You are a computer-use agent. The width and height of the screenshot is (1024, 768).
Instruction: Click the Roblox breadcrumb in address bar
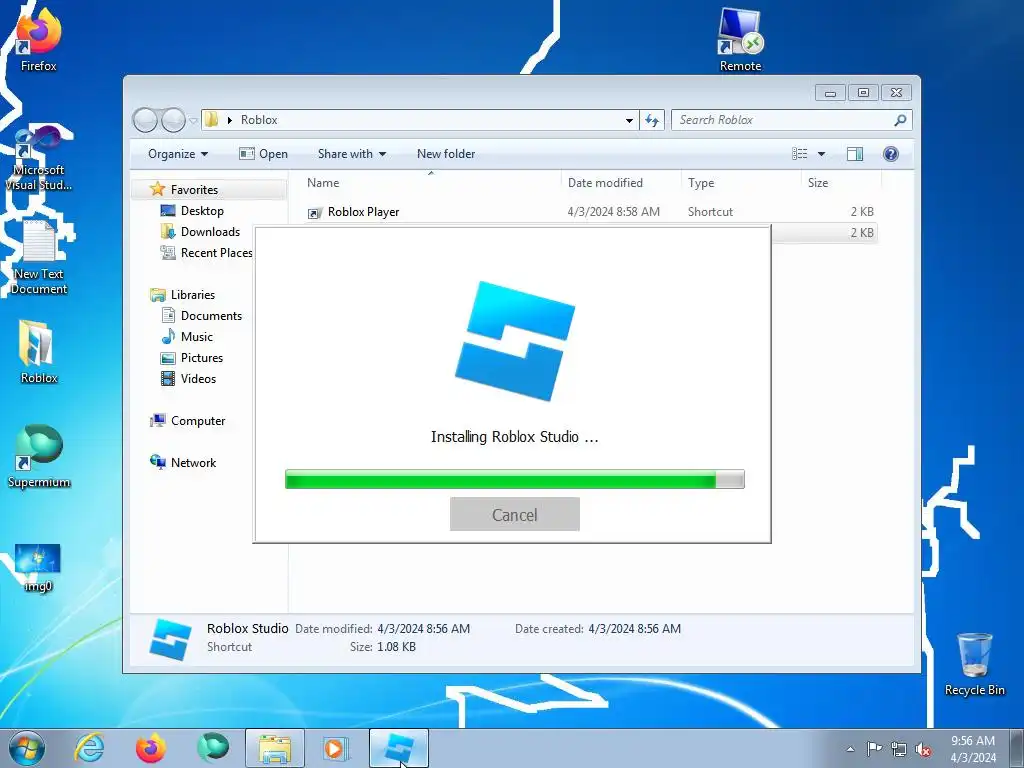(259, 120)
